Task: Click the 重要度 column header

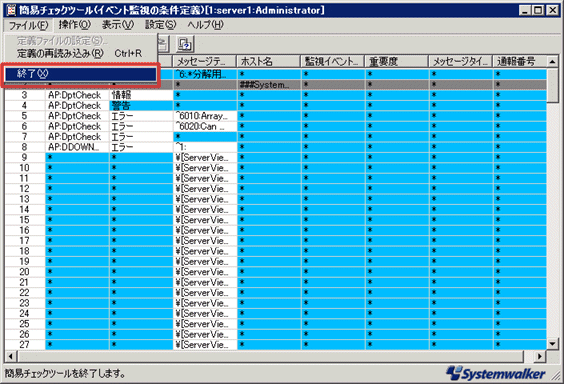Action: (x=397, y=61)
